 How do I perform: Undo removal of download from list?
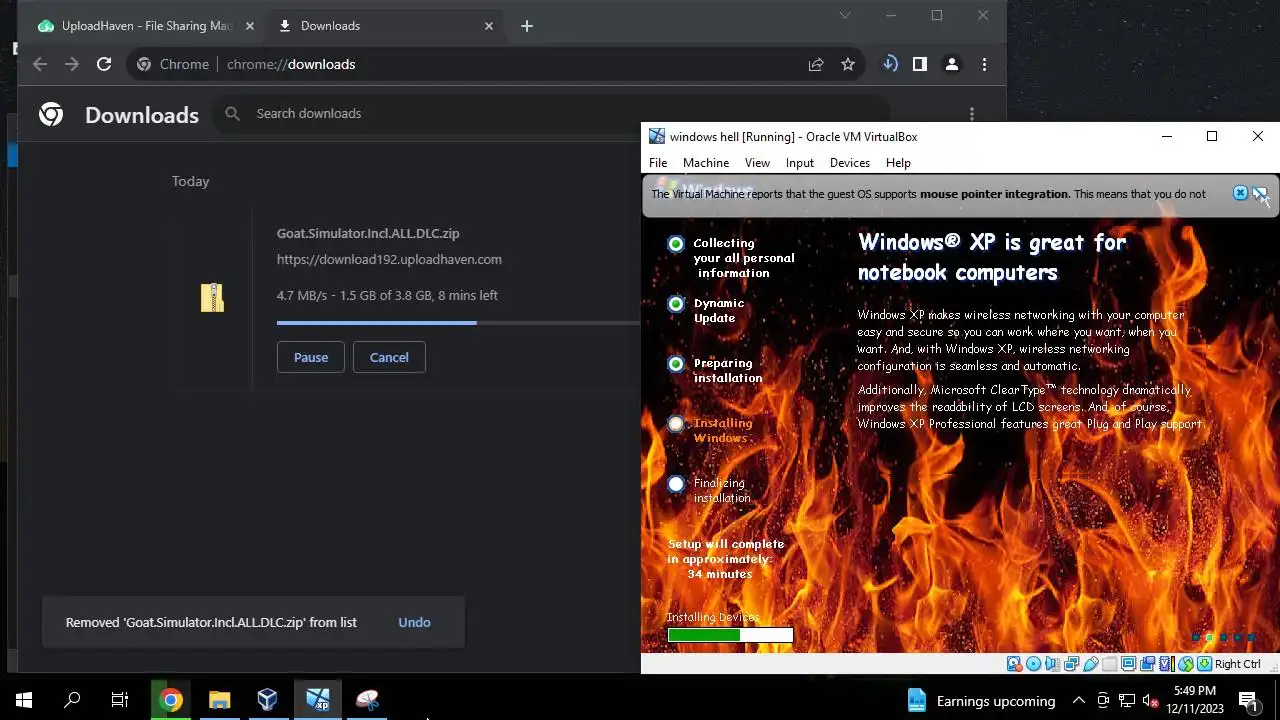414,622
